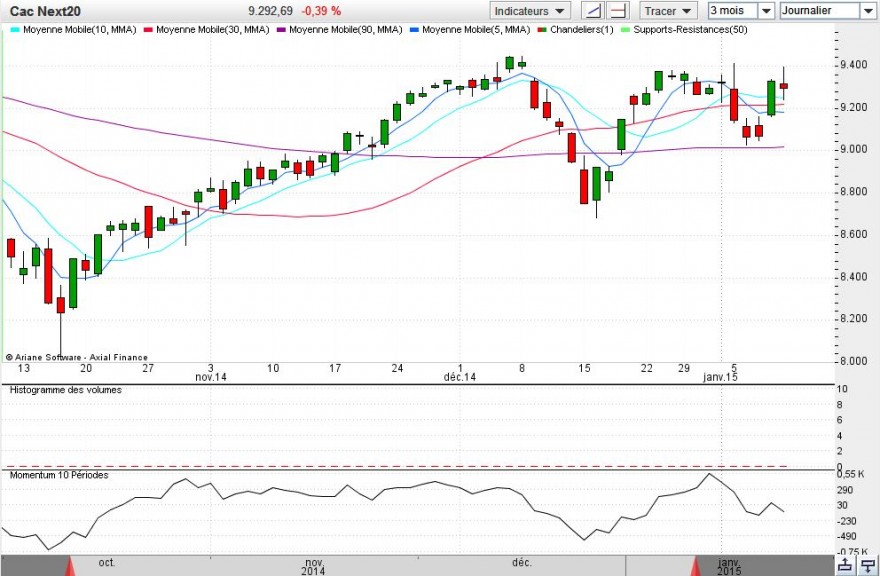Viewport: 880px width, 576px height.
Task: Select the Moyenne Mobile(5, MMA) legend entry
Action: [x=471, y=30]
